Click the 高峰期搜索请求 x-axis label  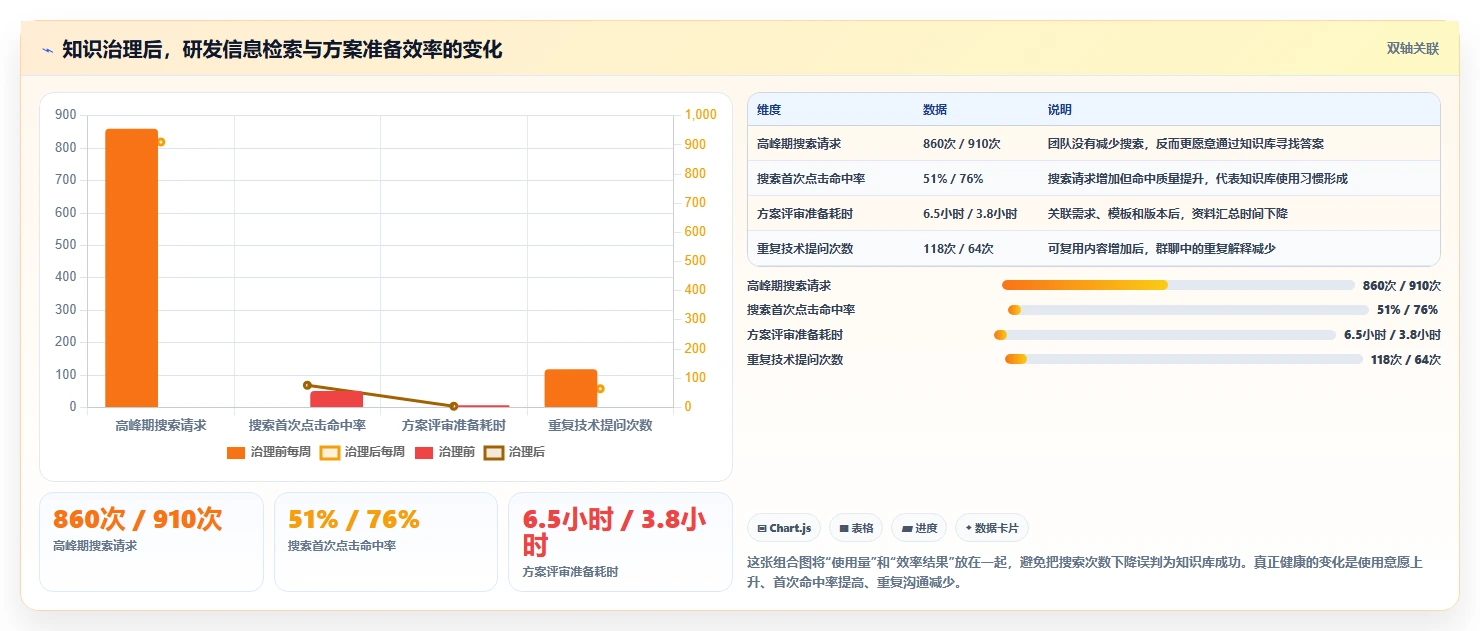161,425
